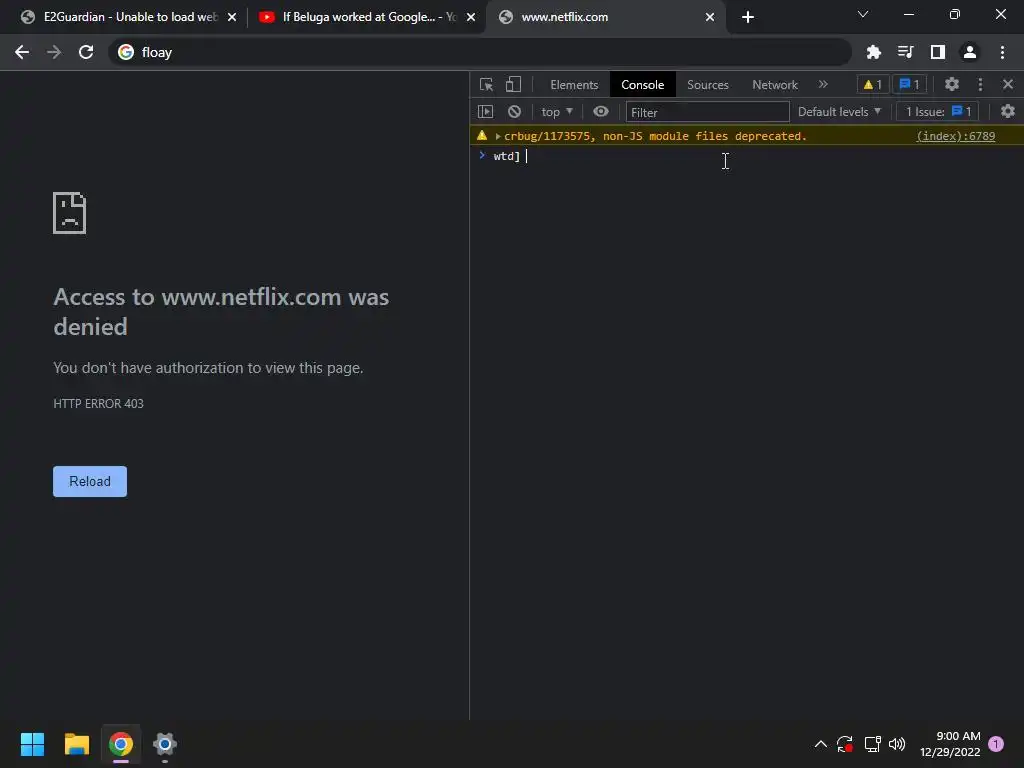Viewport: 1024px width, 768px height.
Task: Click the console input line with wtd]
Action: pos(746,156)
